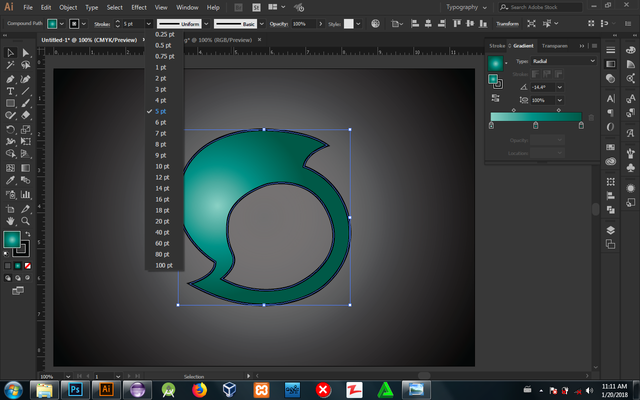Click the Firefox taskbar icon
This screenshot has height=400, width=640.
pos(197,388)
